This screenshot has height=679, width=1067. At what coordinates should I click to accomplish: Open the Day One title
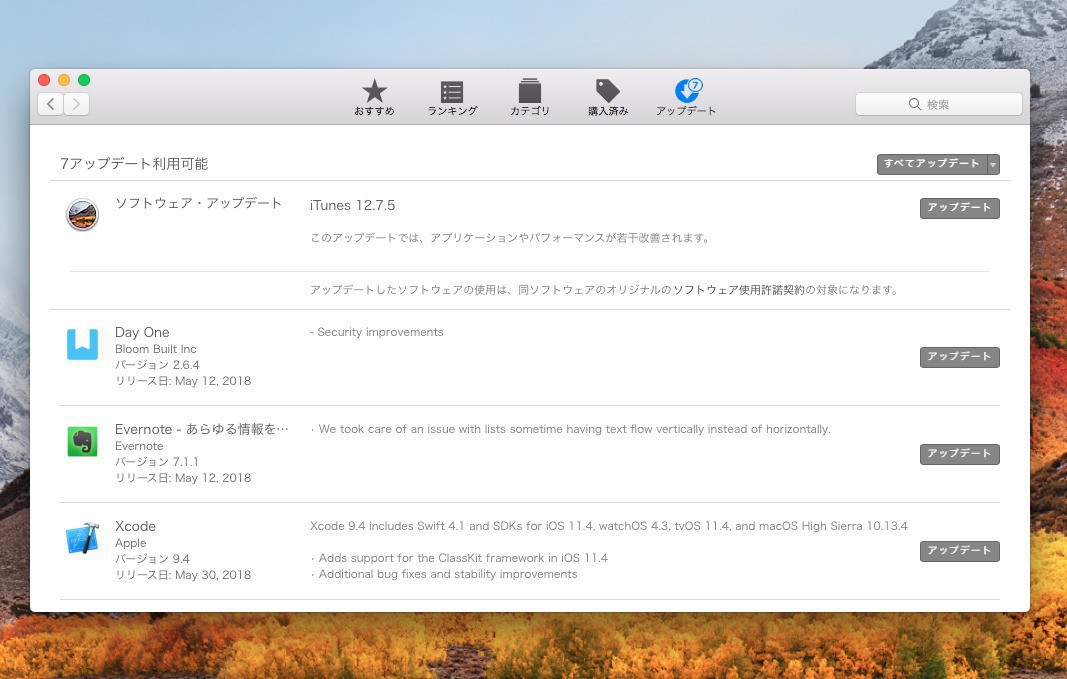pos(142,332)
